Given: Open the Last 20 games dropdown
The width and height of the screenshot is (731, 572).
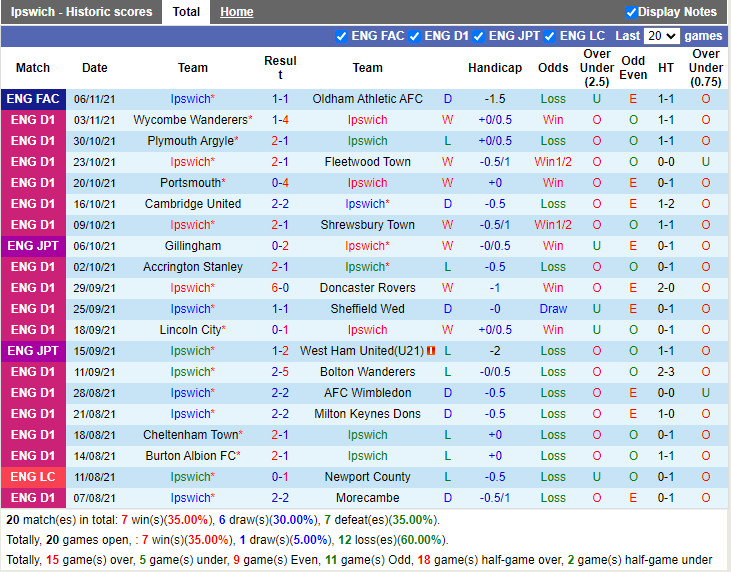Looking at the screenshot, I should pyautogui.click(x=661, y=36).
